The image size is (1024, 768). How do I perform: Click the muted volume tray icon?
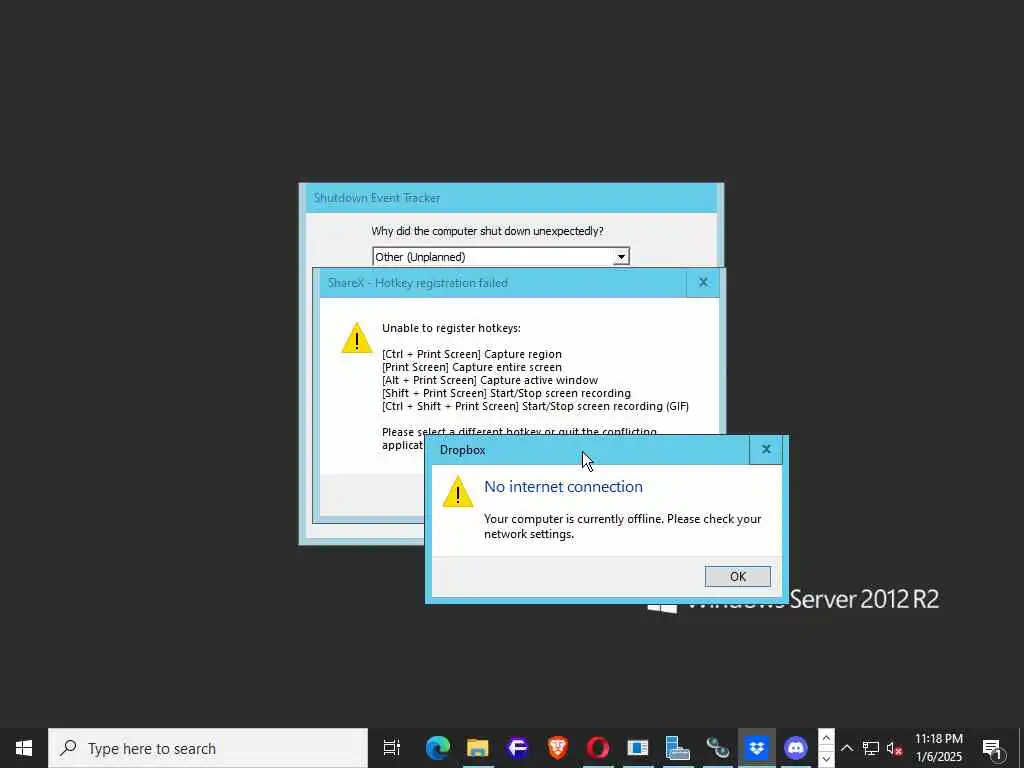pyautogui.click(x=894, y=748)
